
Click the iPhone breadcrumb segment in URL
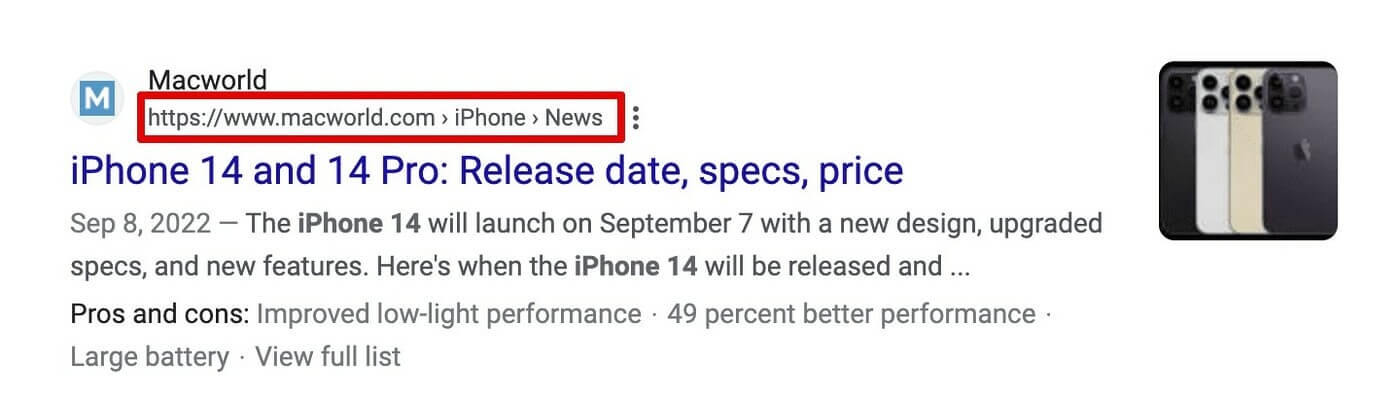pyautogui.click(x=490, y=118)
